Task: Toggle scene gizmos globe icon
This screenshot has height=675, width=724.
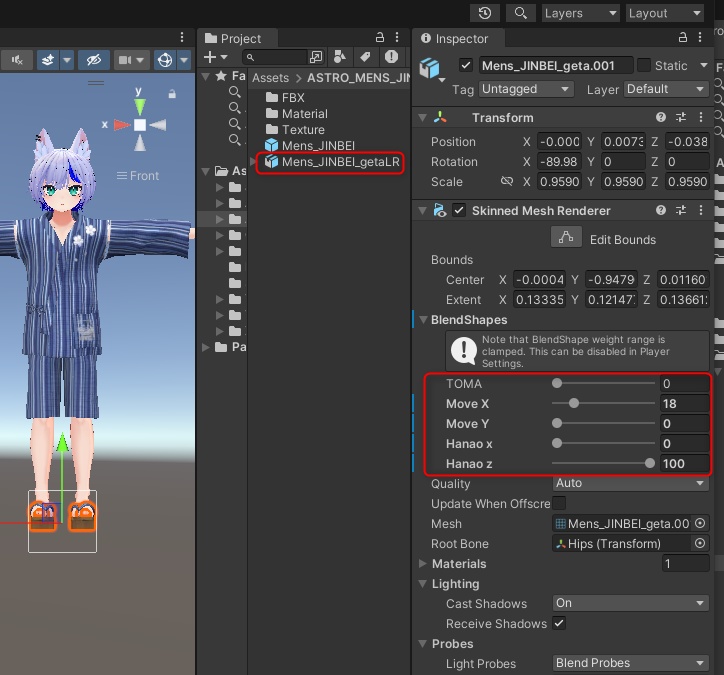Action: [x=165, y=60]
